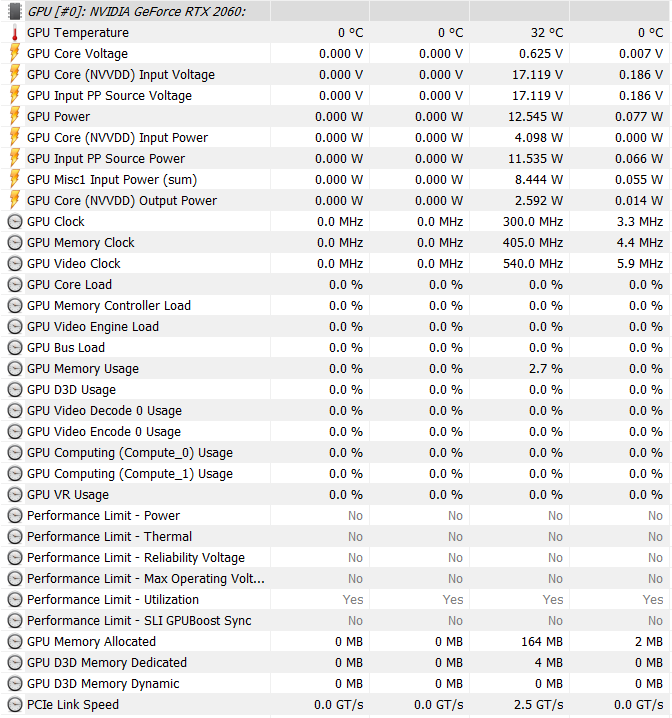Image resolution: width=672 pixels, height=718 pixels.
Task: Select the GPU Temperature sensor label
Action: tap(78, 33)
